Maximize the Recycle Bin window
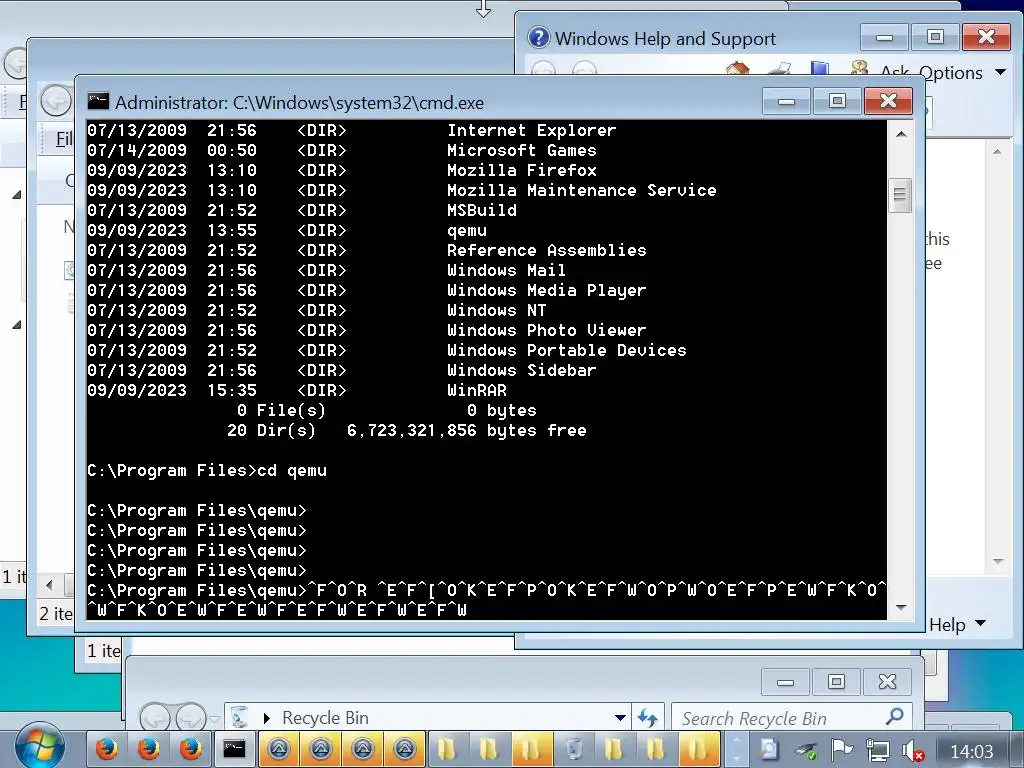The image size is (1024, 768). coord(837,682)
